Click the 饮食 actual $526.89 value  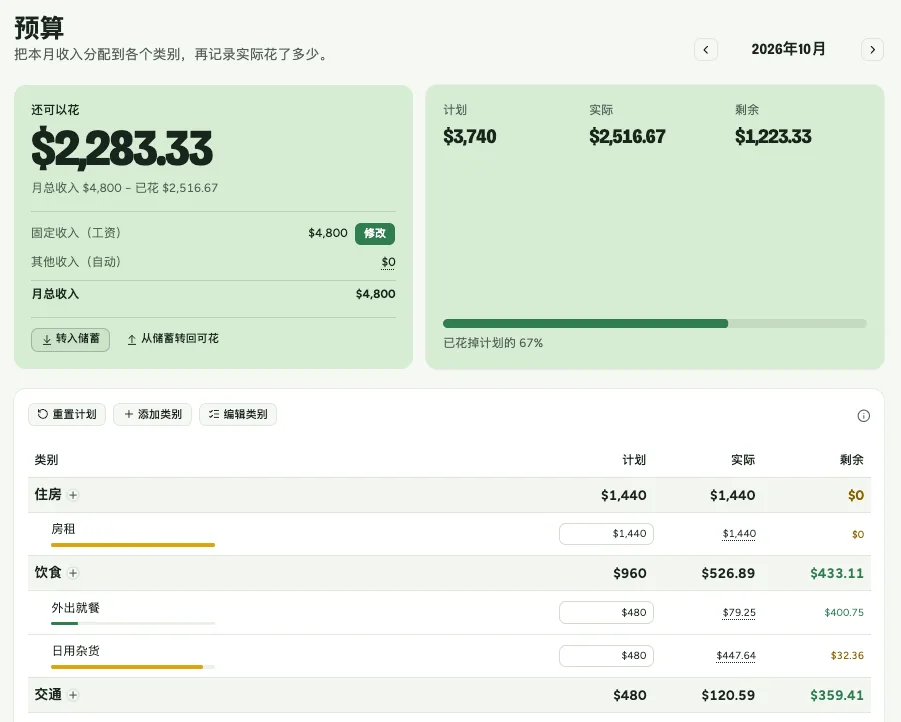pos(728,573)
